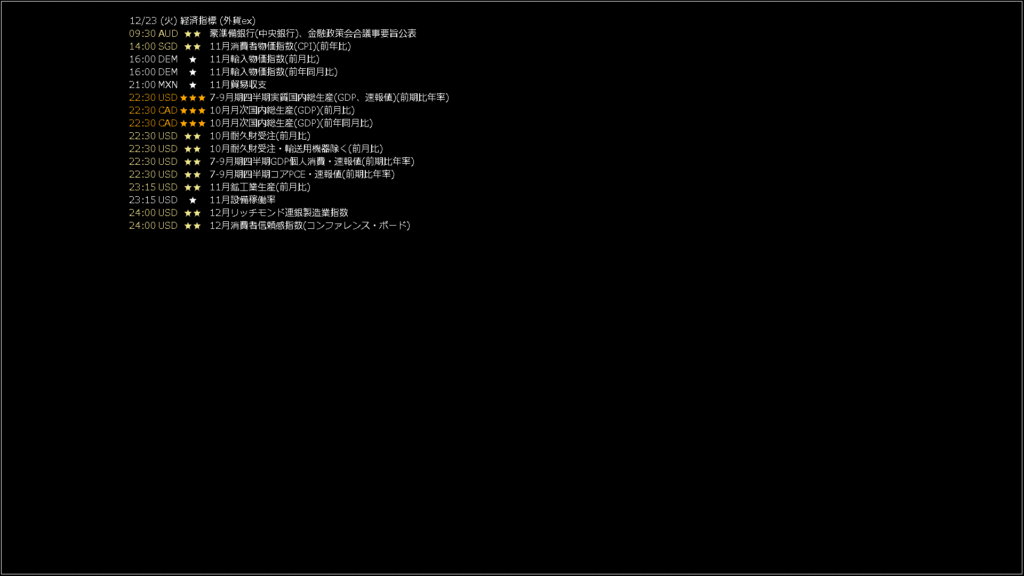Select 16:00 DEM 輸入物価指数(前月比) row

point(224,59)
